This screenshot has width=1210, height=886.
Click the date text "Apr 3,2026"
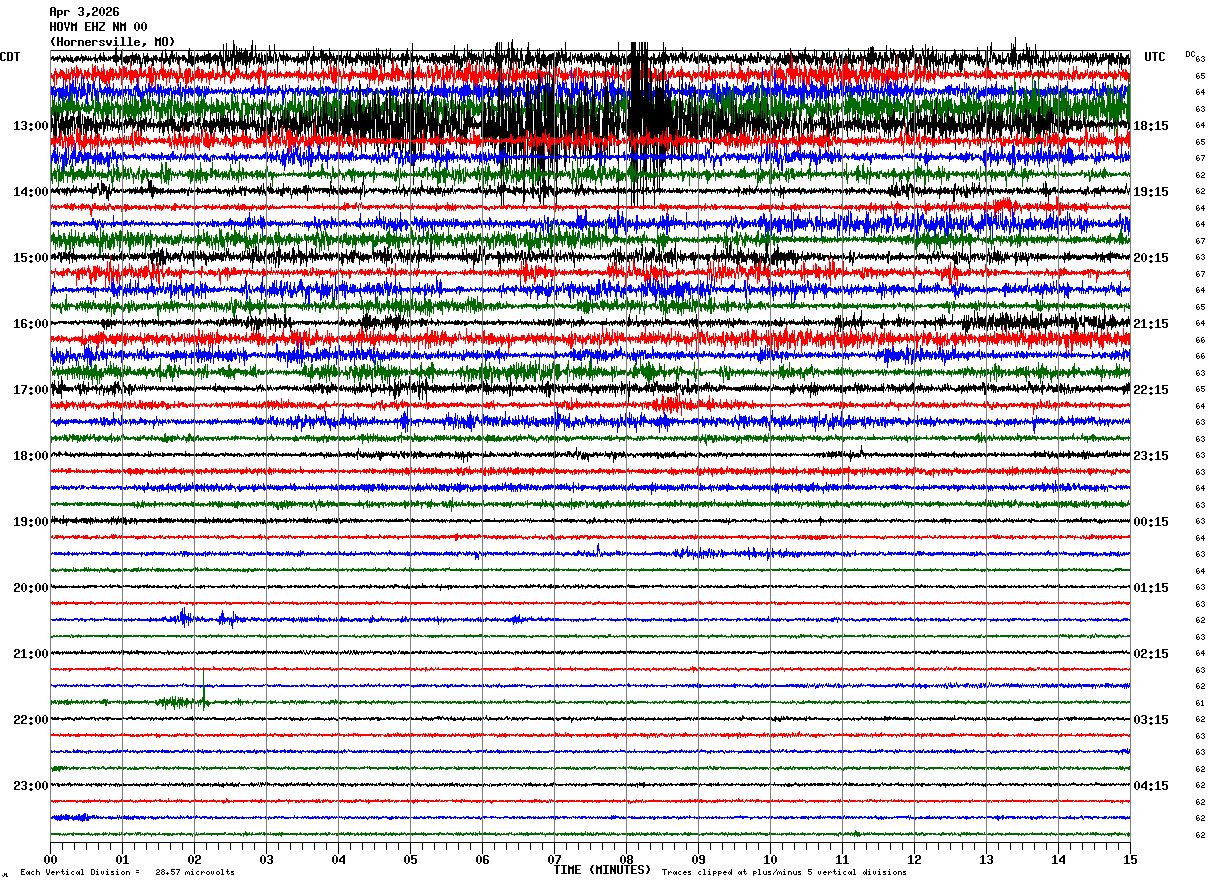pyautogui.click(x=84, y=12)
